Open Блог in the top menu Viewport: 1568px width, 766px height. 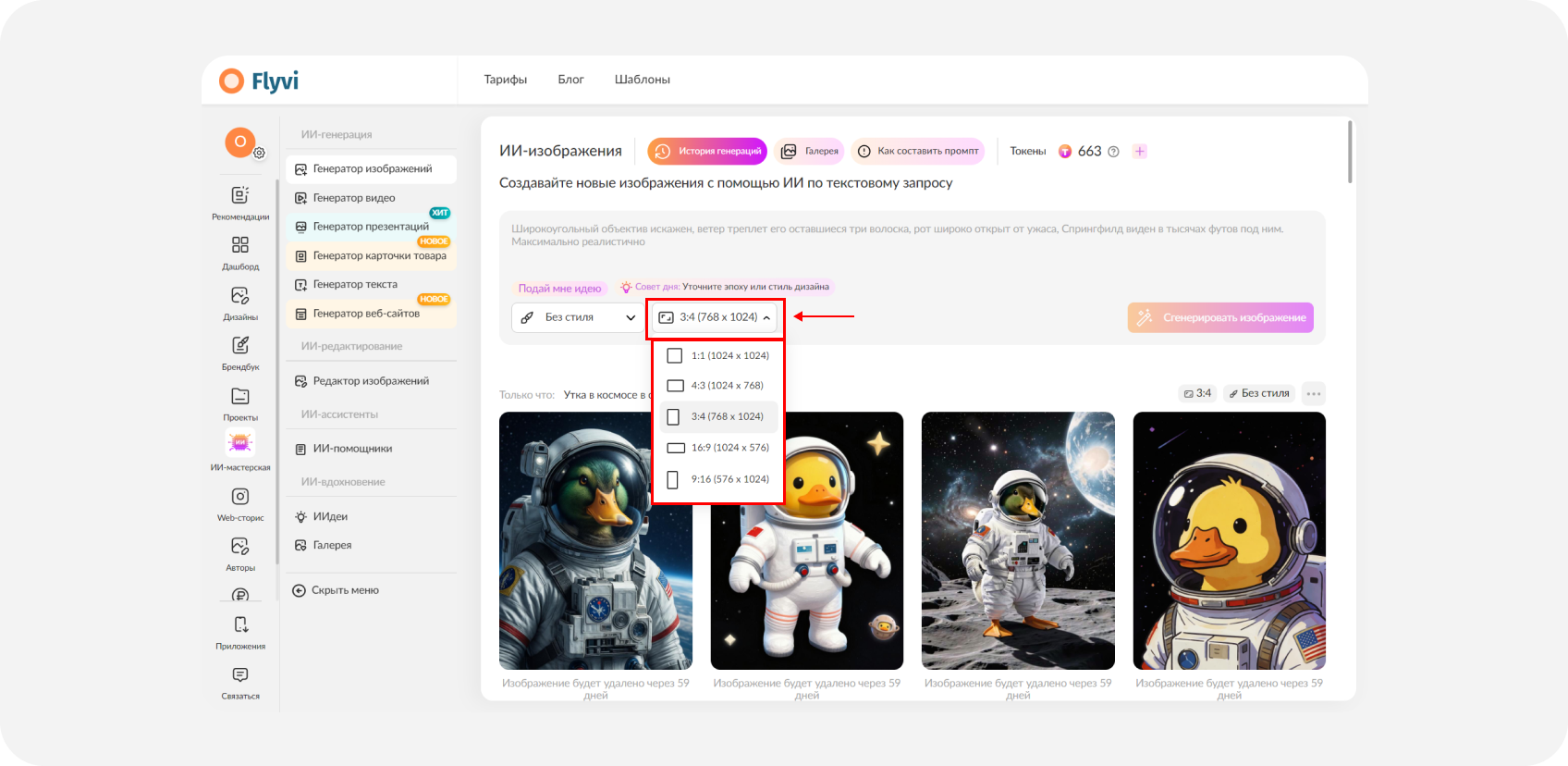point(570,80)
